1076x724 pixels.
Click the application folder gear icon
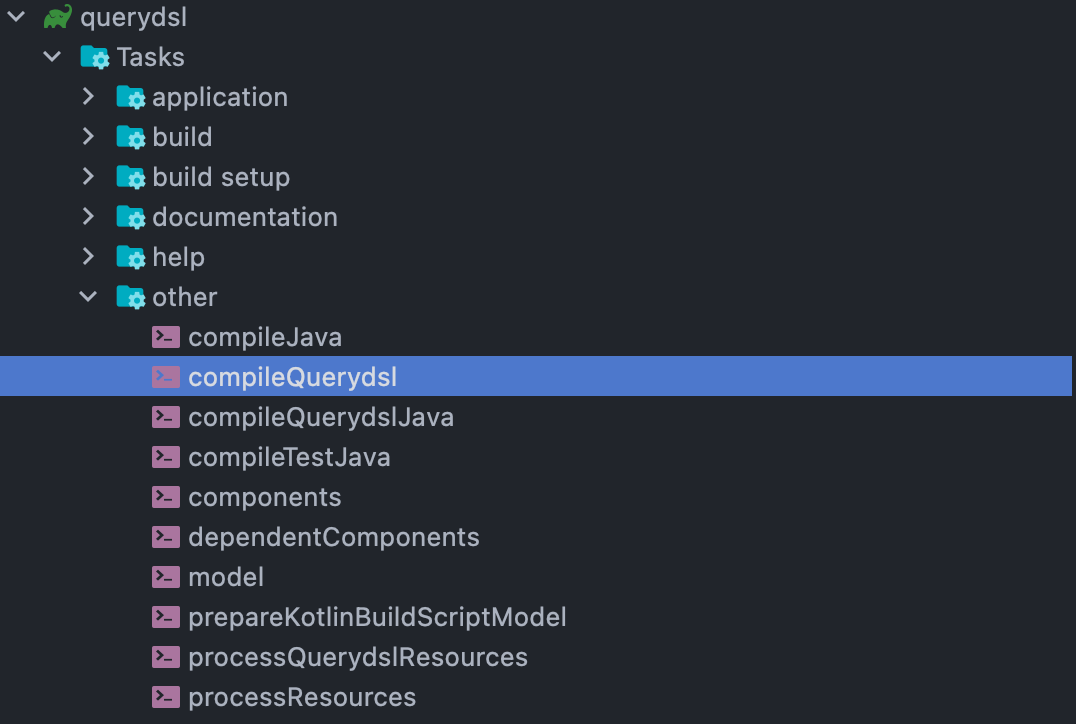click(x=130, y=97)
